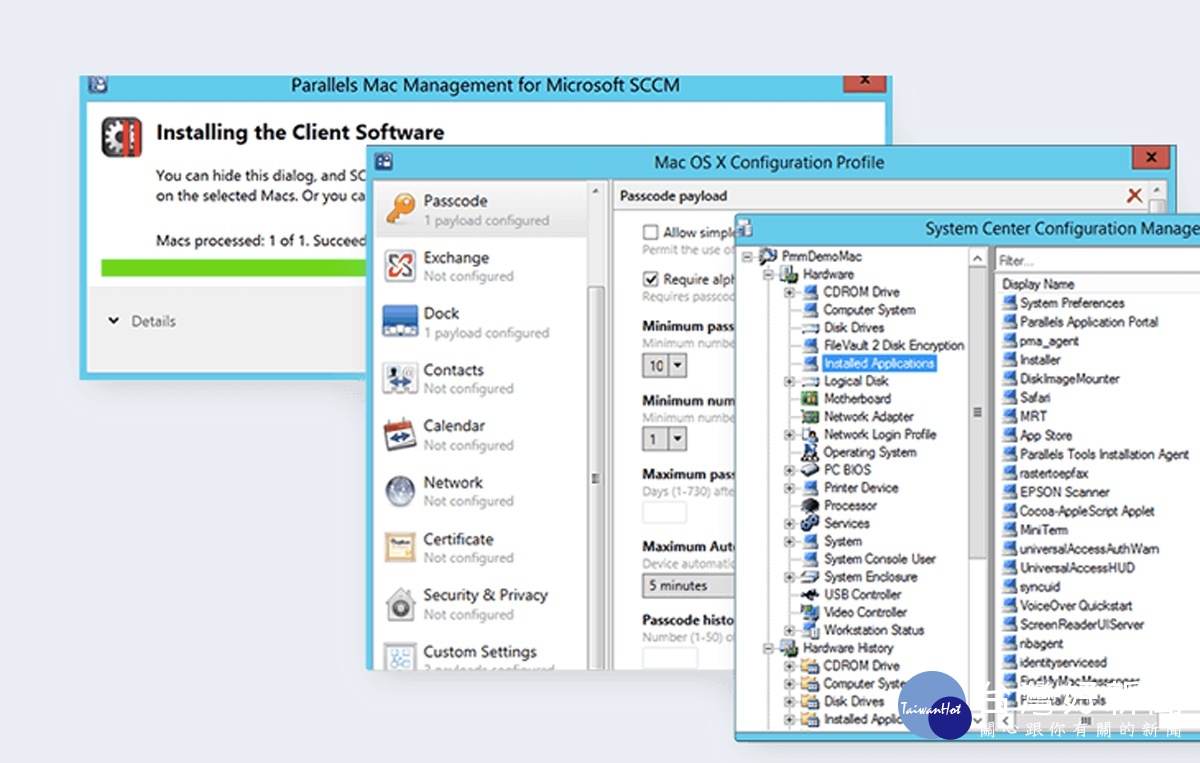Open the Network globe icon
This screenshot has height=763, width=1200.
click(400, 491)
